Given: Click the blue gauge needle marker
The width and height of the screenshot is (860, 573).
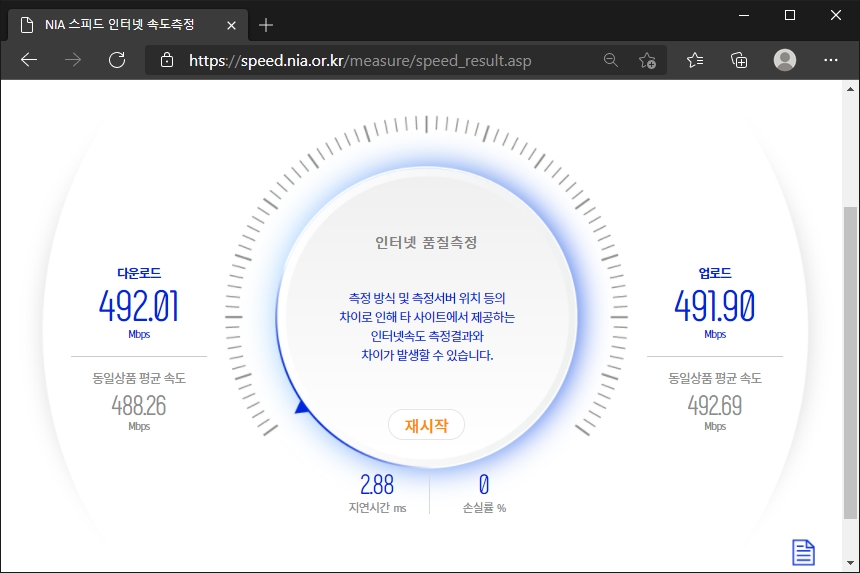Looking at the screenshot, I should tap(301, 407).
